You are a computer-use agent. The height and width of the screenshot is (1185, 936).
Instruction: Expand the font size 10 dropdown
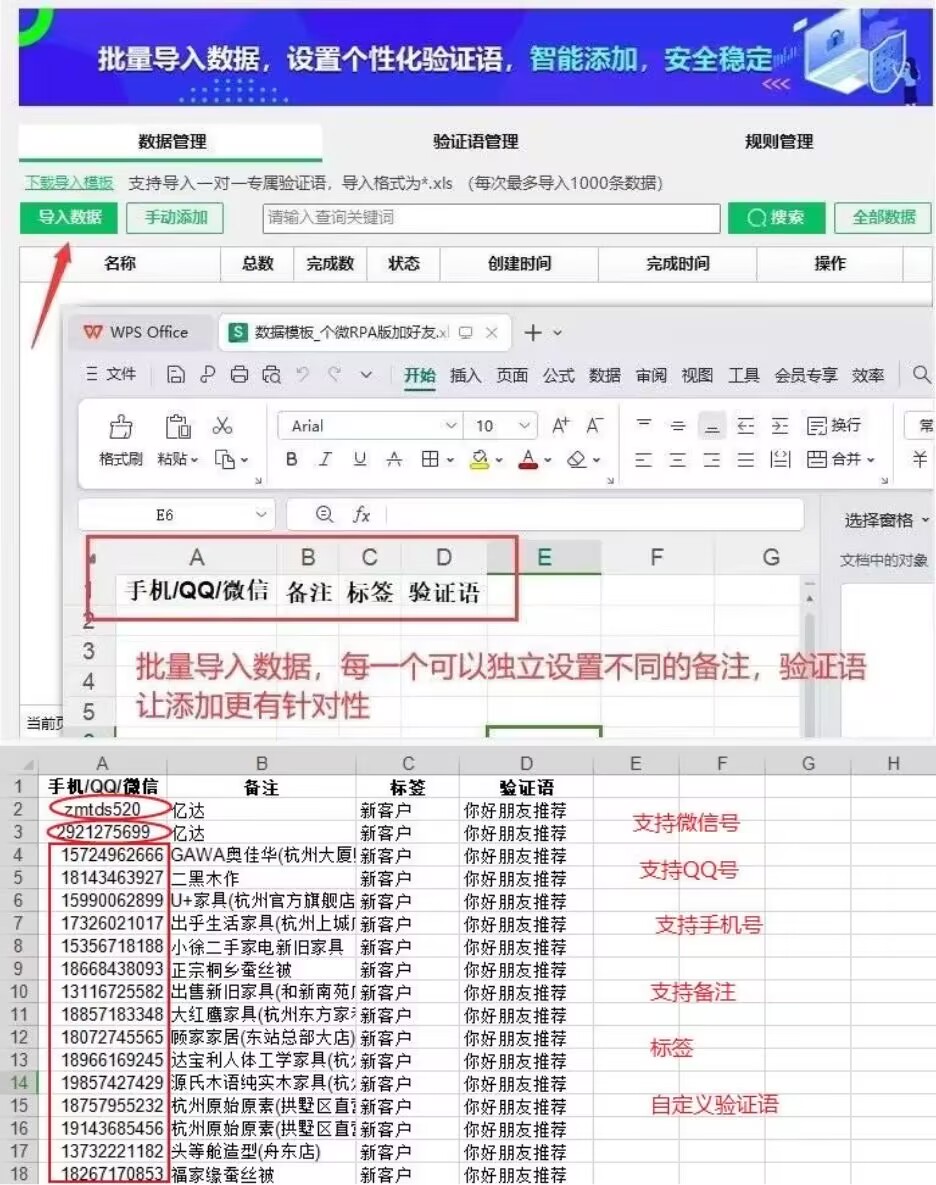[x=525, y=426]
